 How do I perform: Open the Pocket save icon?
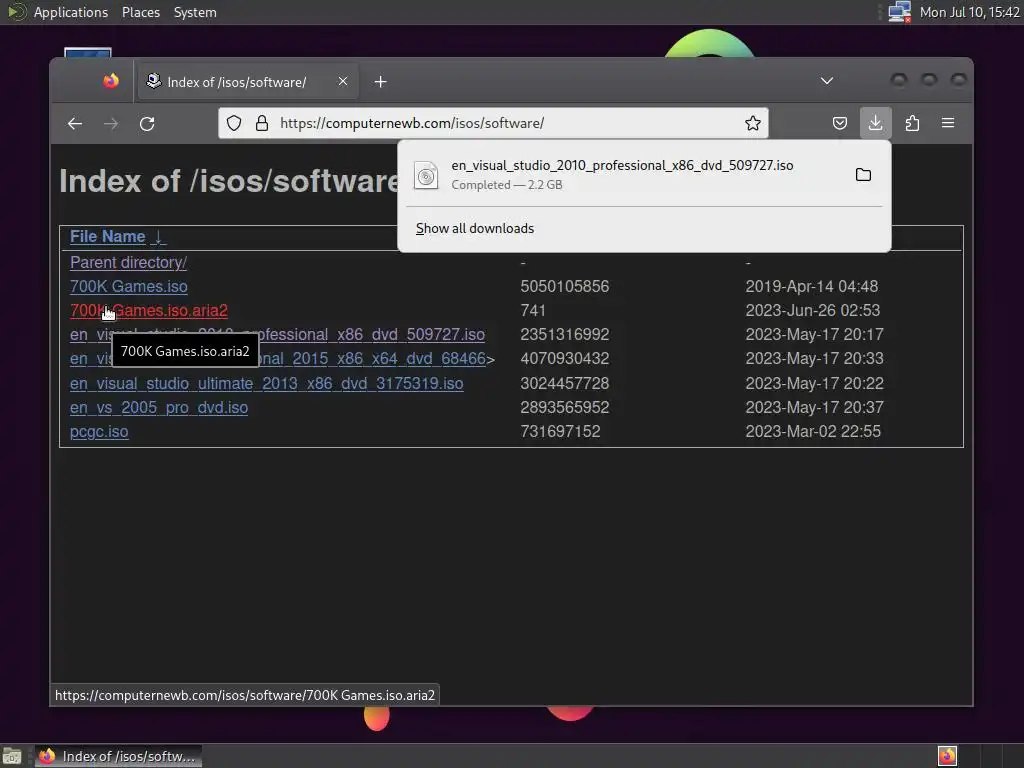click(840, 123)
